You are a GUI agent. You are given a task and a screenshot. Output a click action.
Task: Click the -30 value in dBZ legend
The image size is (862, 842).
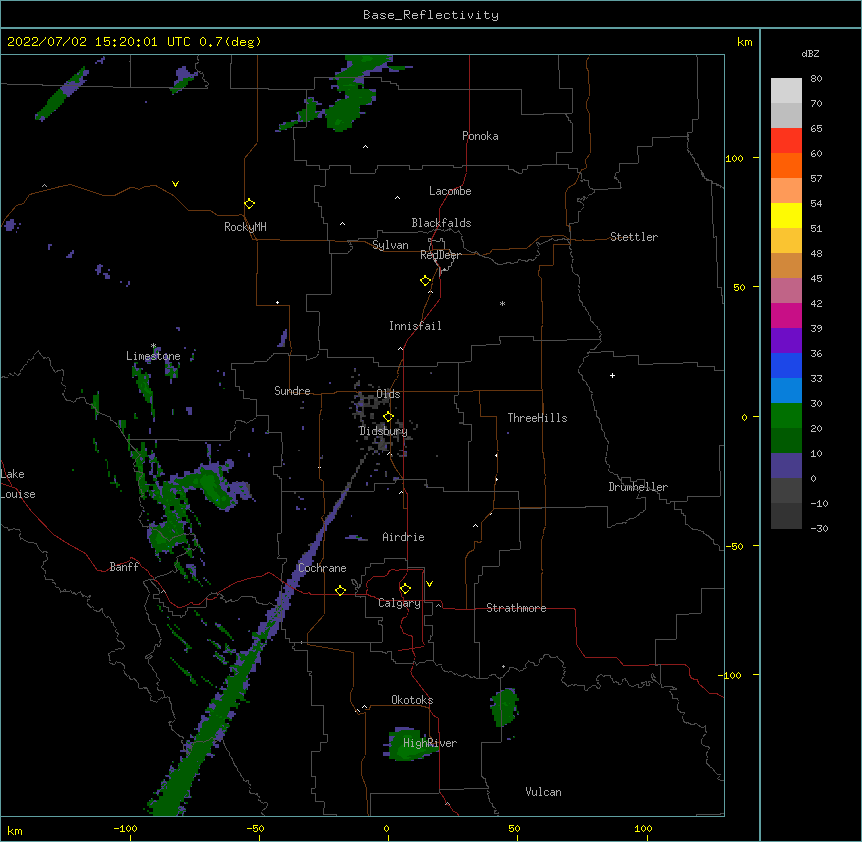(819, 529)
